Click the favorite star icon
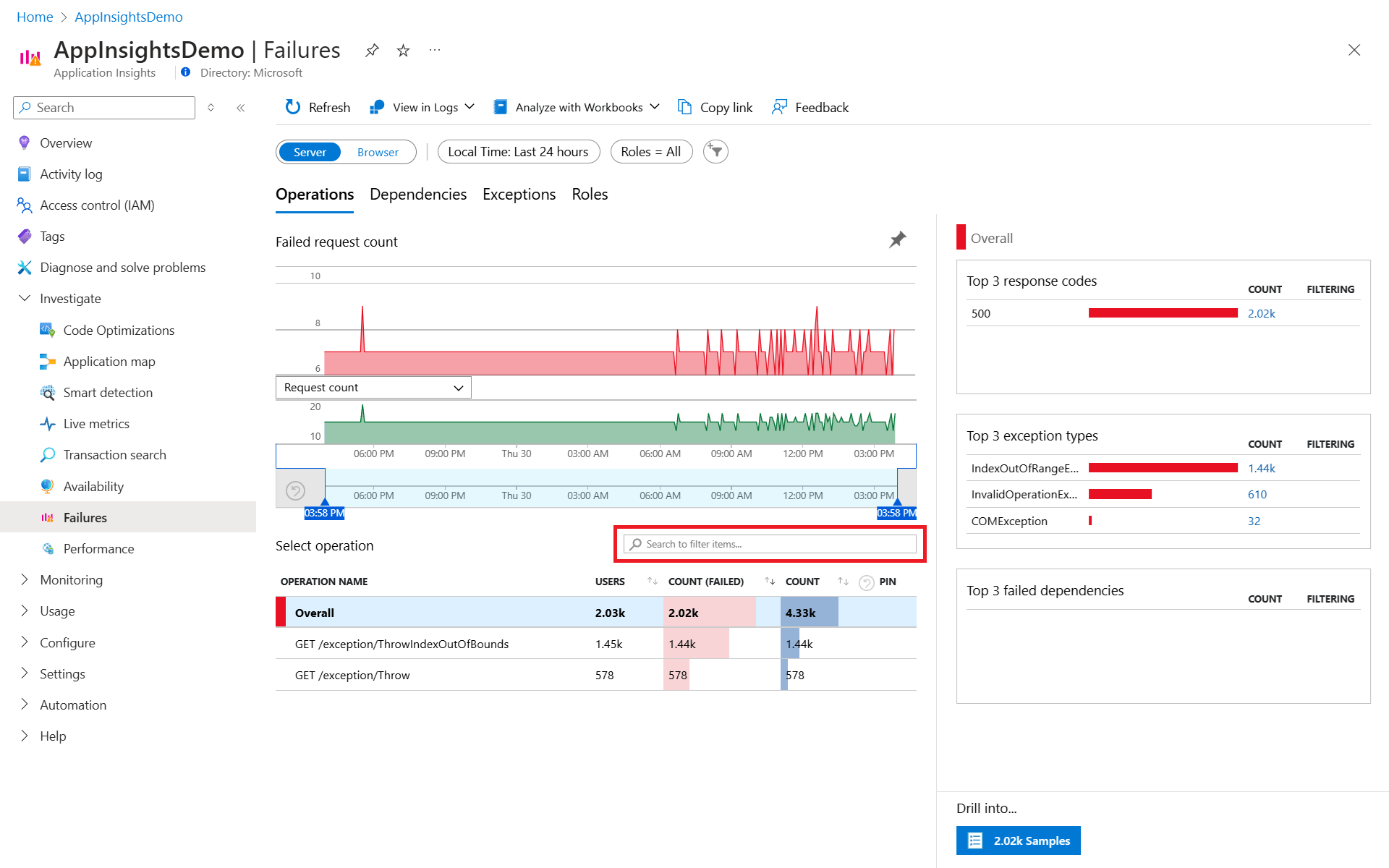Viewport: 1389px width, 868px height. [x=404, y=51]
